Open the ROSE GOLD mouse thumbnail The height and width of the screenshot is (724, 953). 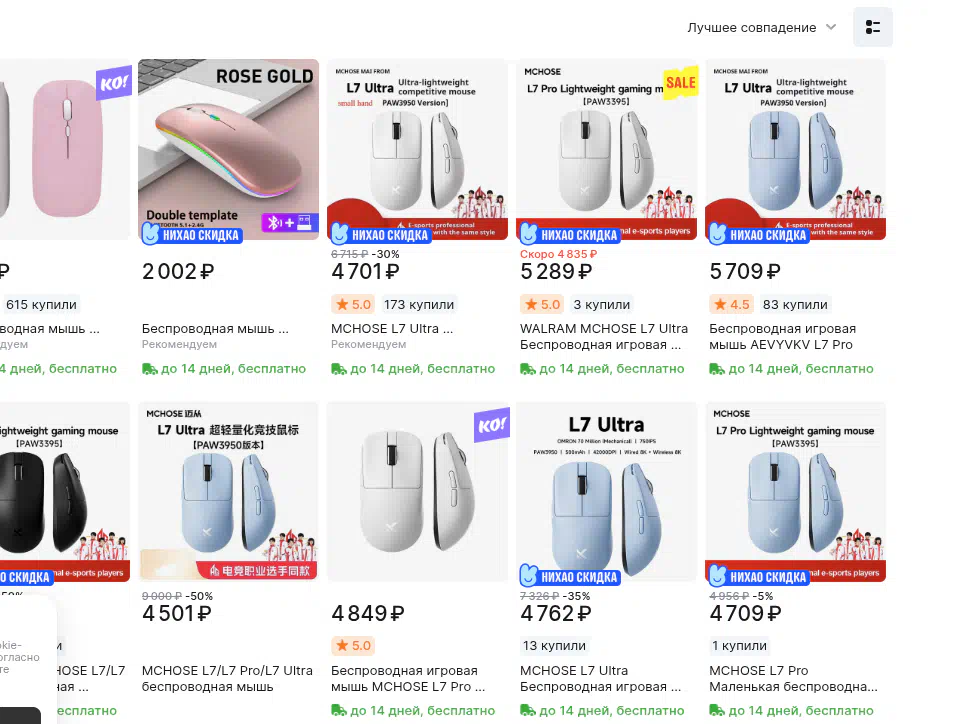(x=229, y=150)
